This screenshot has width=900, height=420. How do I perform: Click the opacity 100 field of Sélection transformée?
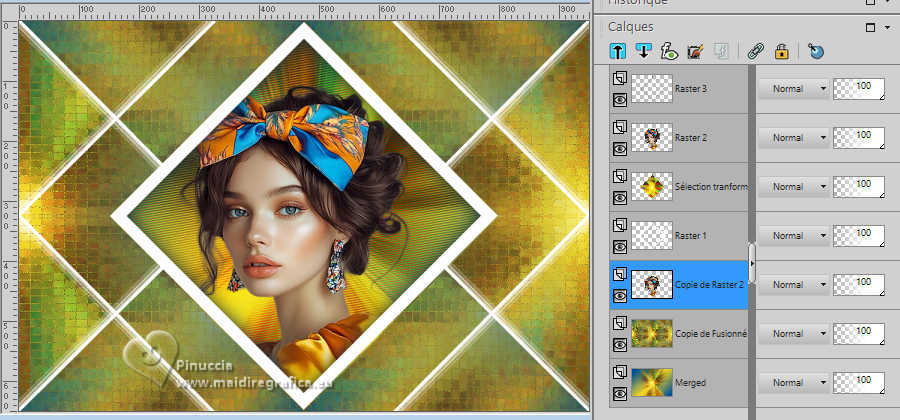pos(859,186)
